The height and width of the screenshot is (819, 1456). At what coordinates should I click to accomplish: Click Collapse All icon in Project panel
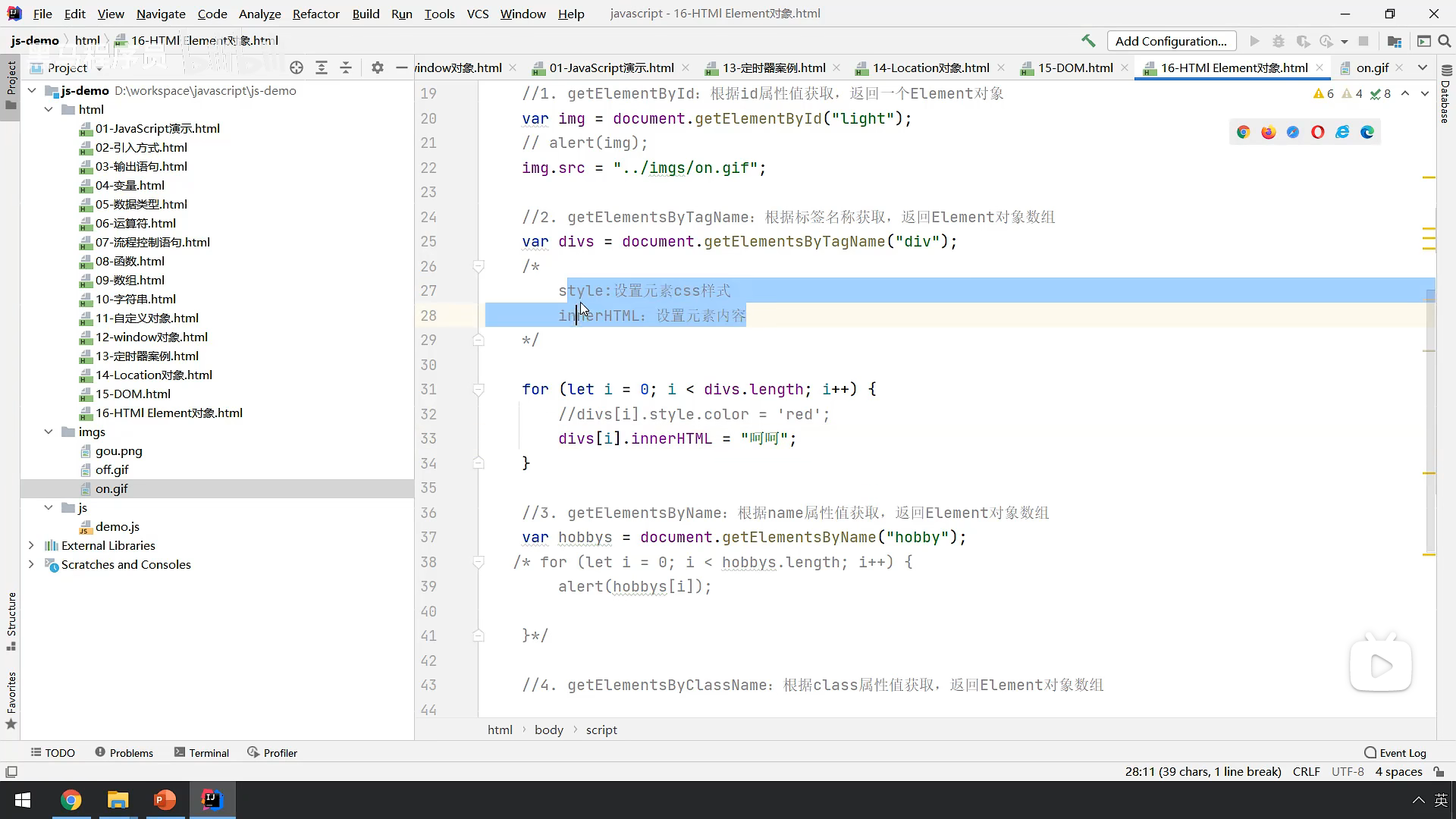pos(346,67)
